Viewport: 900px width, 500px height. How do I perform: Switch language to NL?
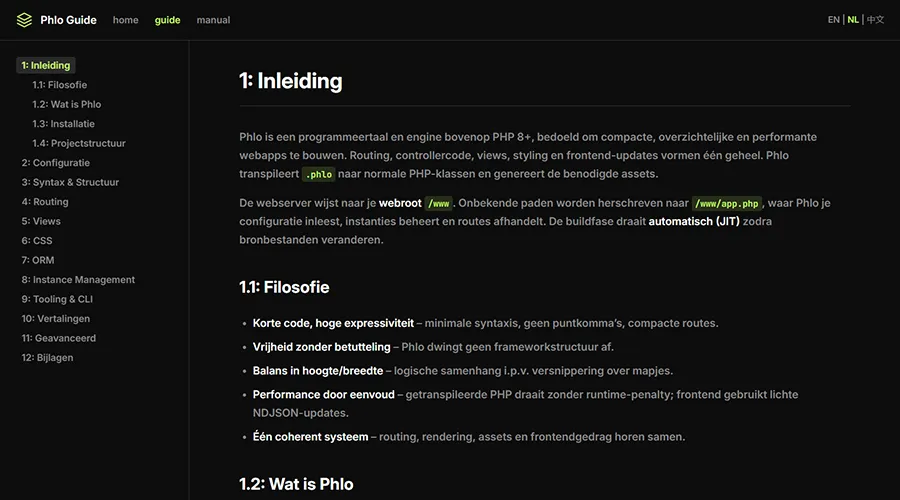[853, 20]
